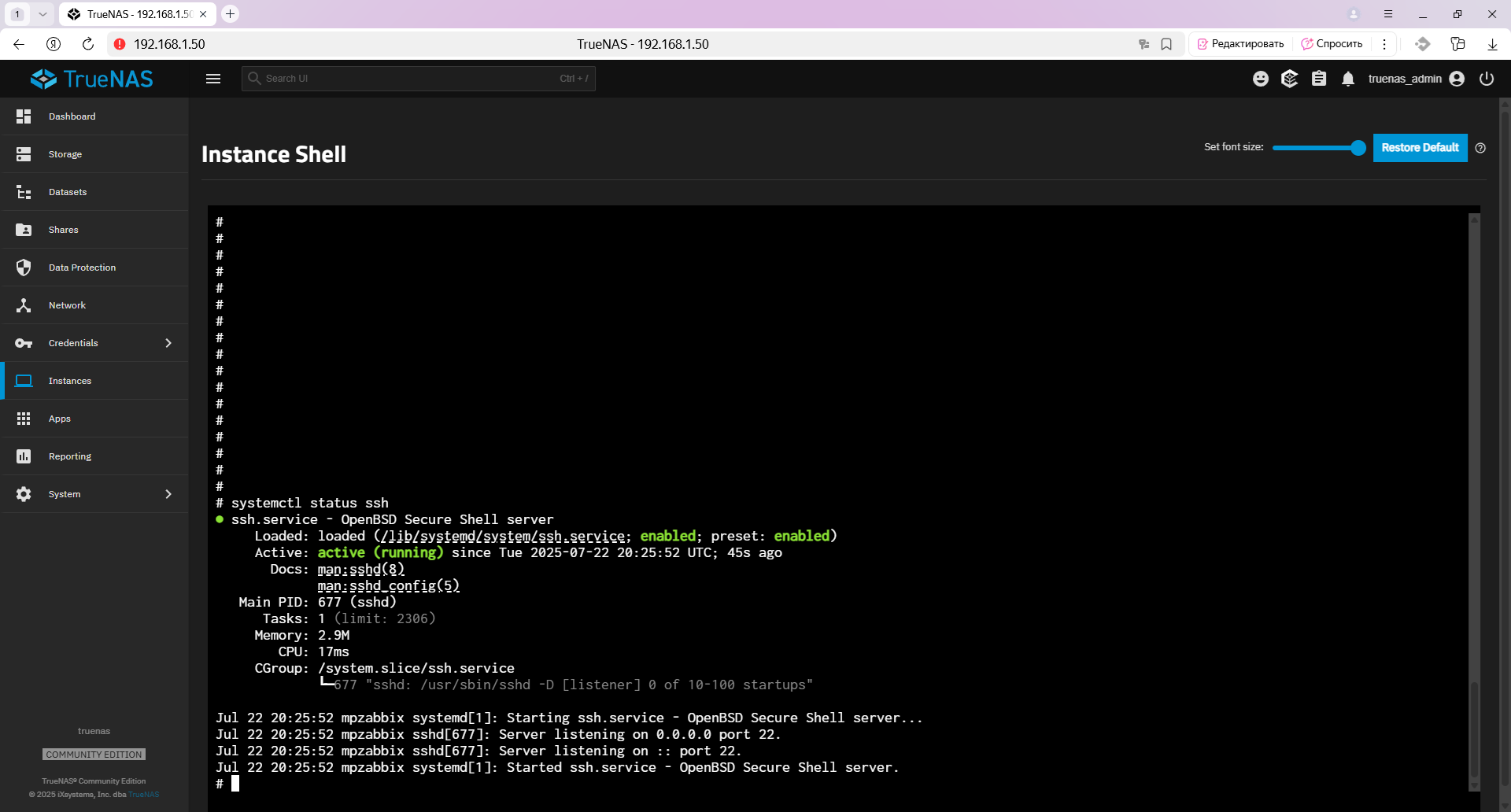
Task: Click the Спросить browser button
Action: point(1332,44)
